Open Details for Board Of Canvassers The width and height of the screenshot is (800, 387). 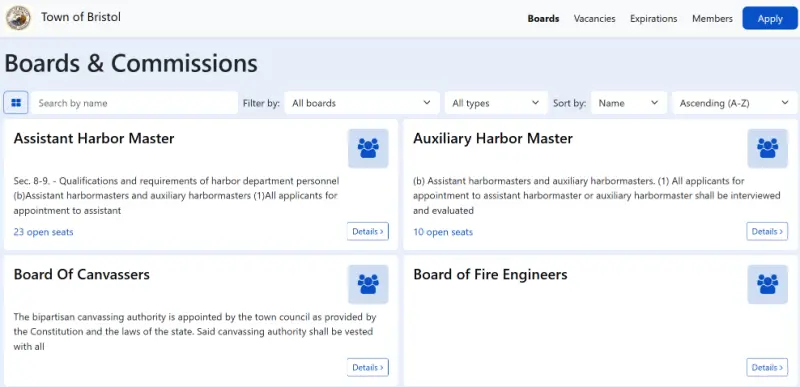(368, 368)
